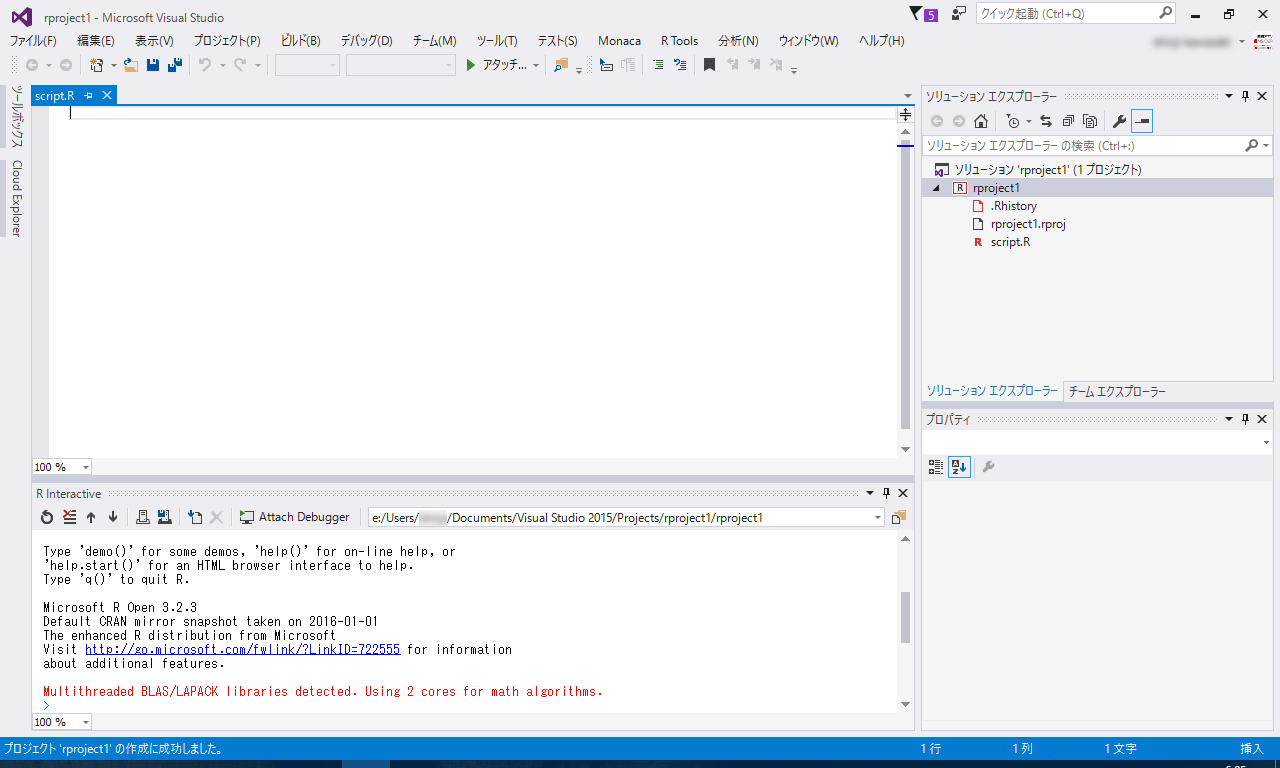This screenshot has height=768, width=1280.
Task: Collapse the rproject1 project node
Action: click(935, 187)
